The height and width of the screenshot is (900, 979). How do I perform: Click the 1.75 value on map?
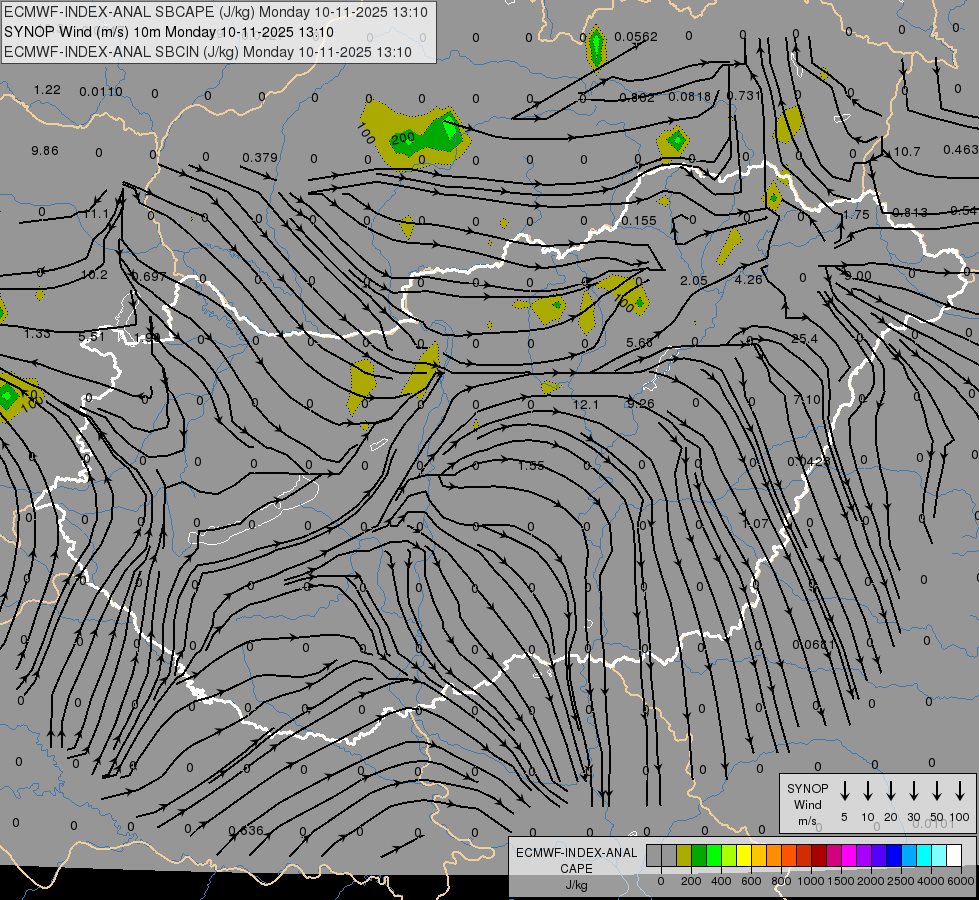pos(856,214)
